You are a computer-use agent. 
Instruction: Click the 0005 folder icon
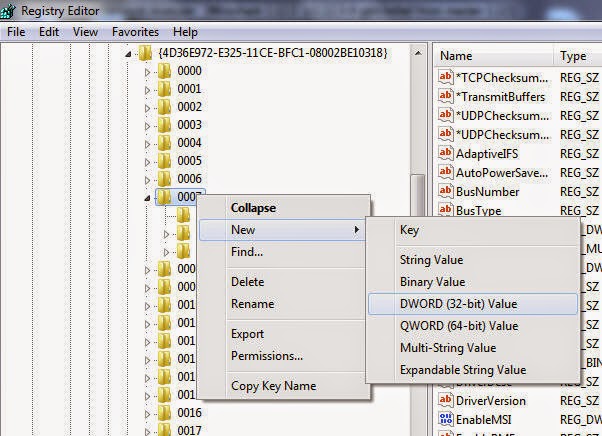[x=164, y=161]
